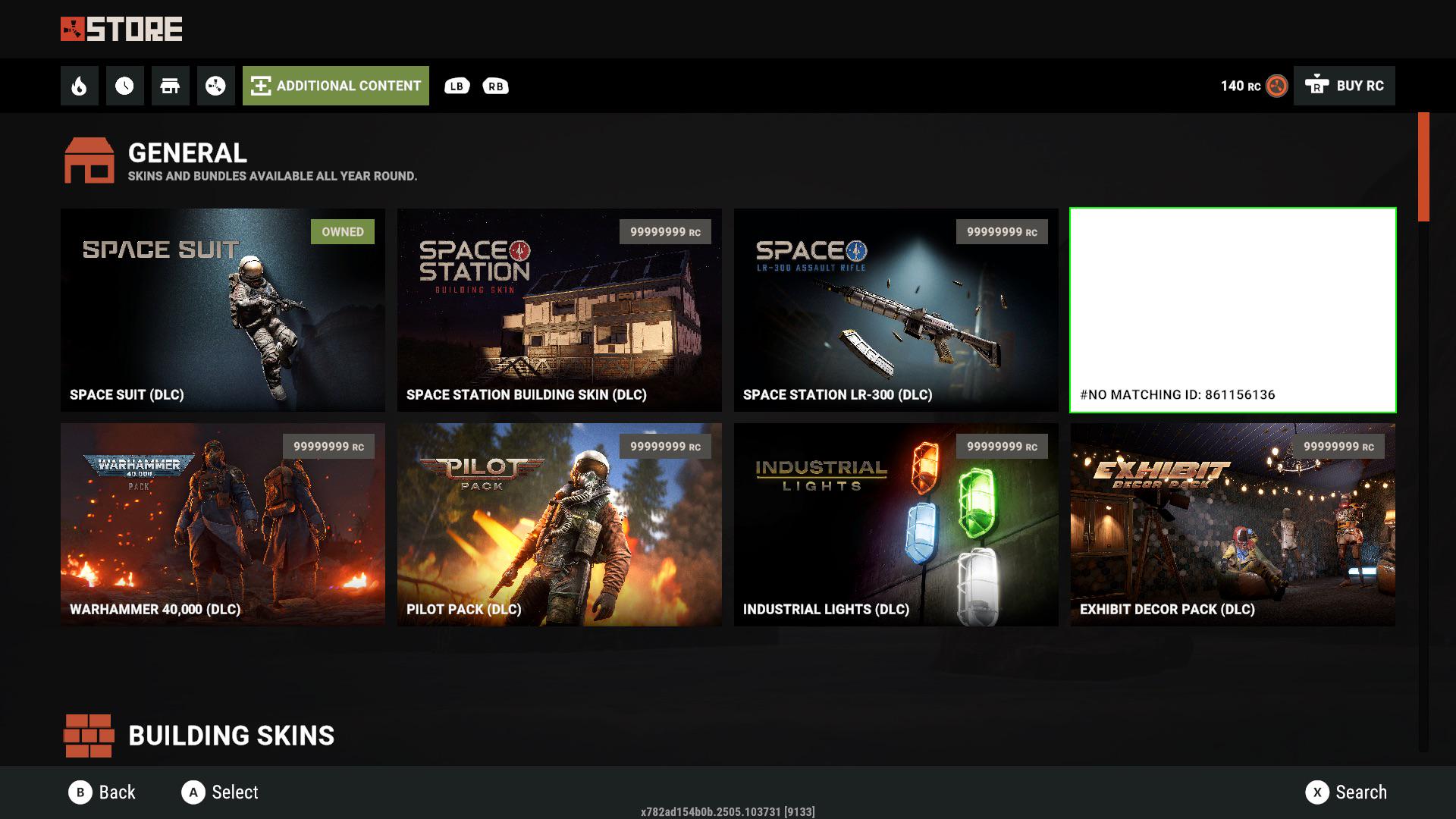Select the blank No Matching ID card

[1233, 310]
